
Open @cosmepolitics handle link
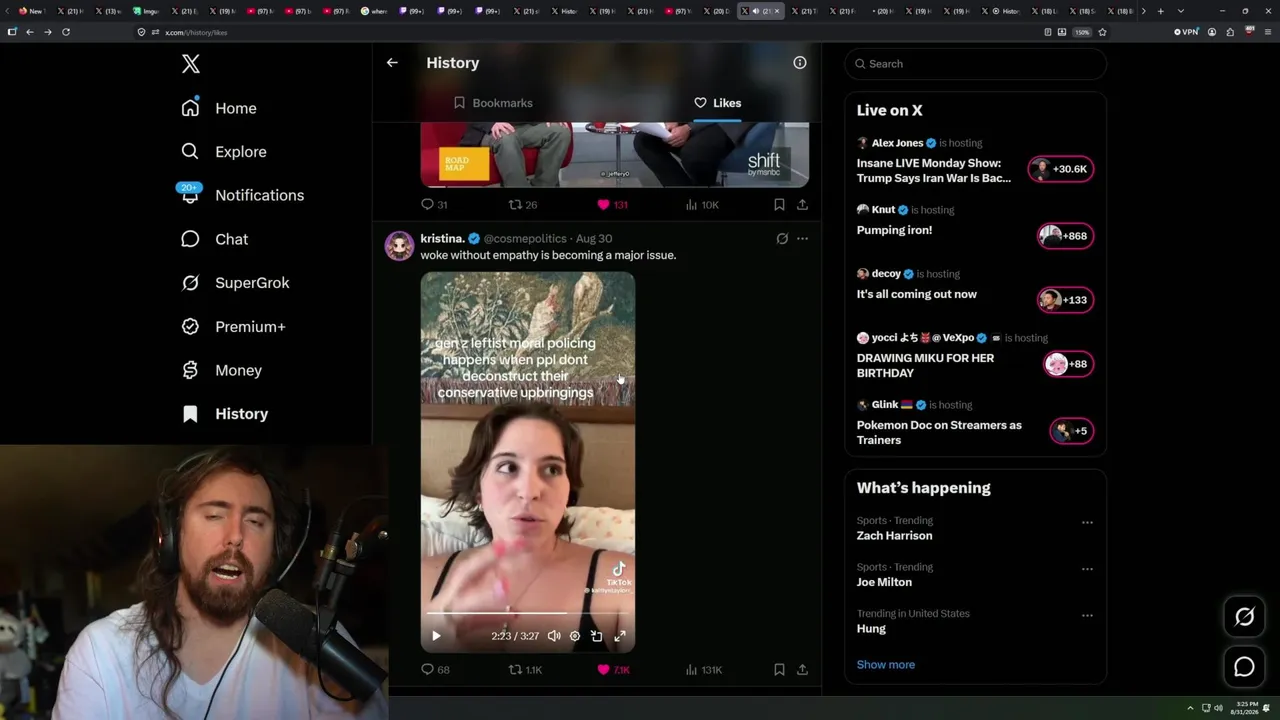coord(526,238)
